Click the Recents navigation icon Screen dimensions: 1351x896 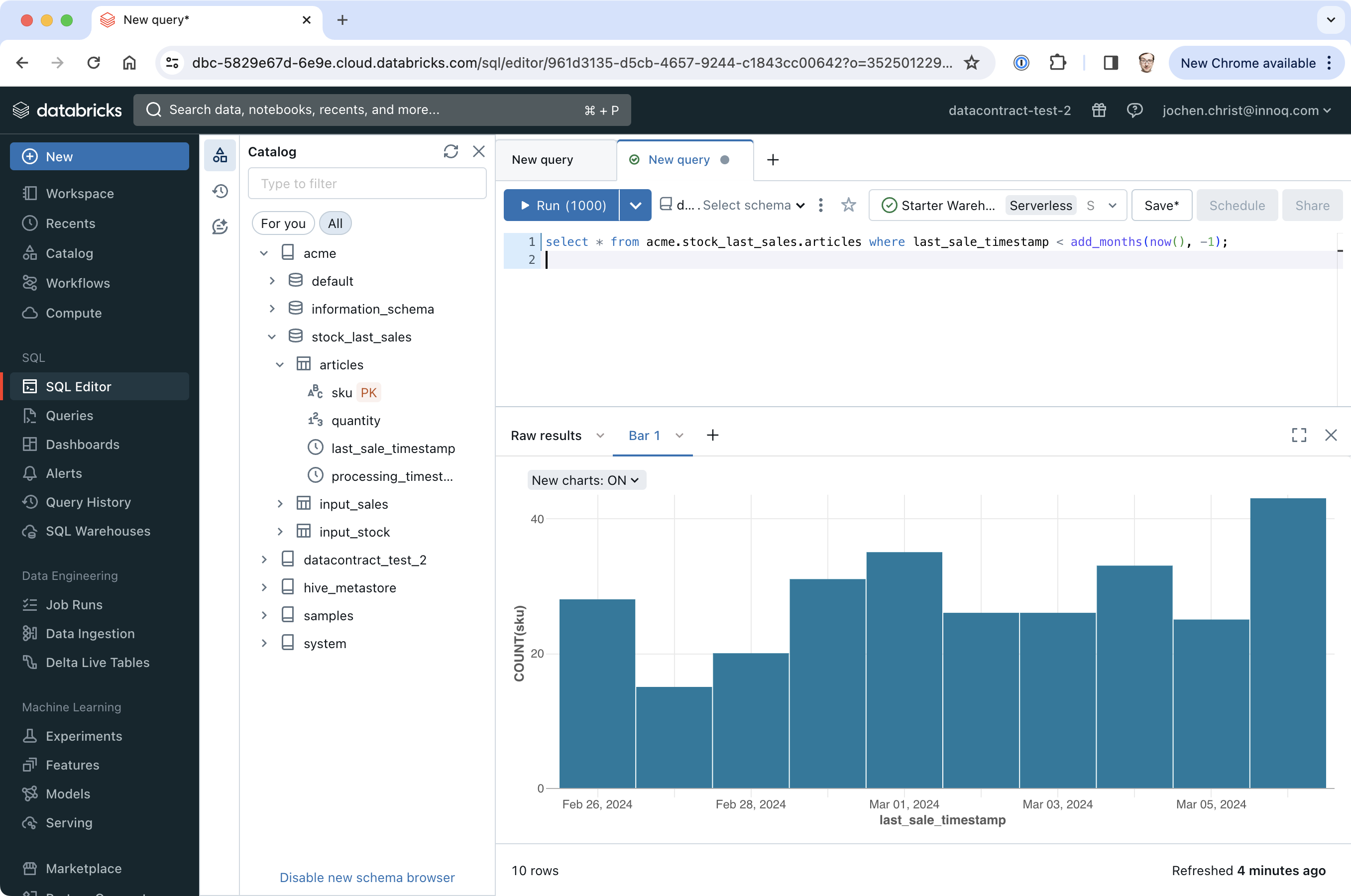pyautogui.click(x=29, y=223)
